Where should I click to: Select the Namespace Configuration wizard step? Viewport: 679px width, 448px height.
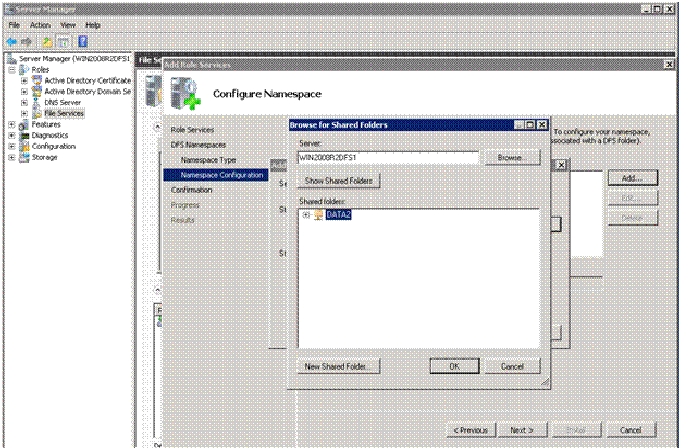(216, 175)
